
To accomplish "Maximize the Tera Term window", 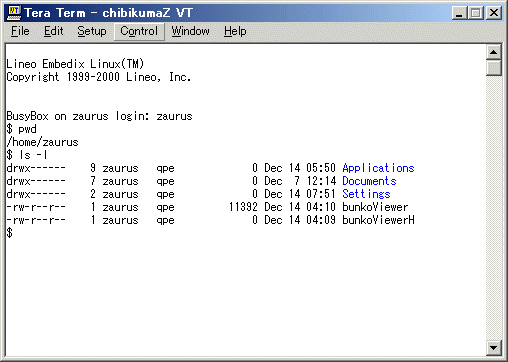I will (x=476, y=13).
